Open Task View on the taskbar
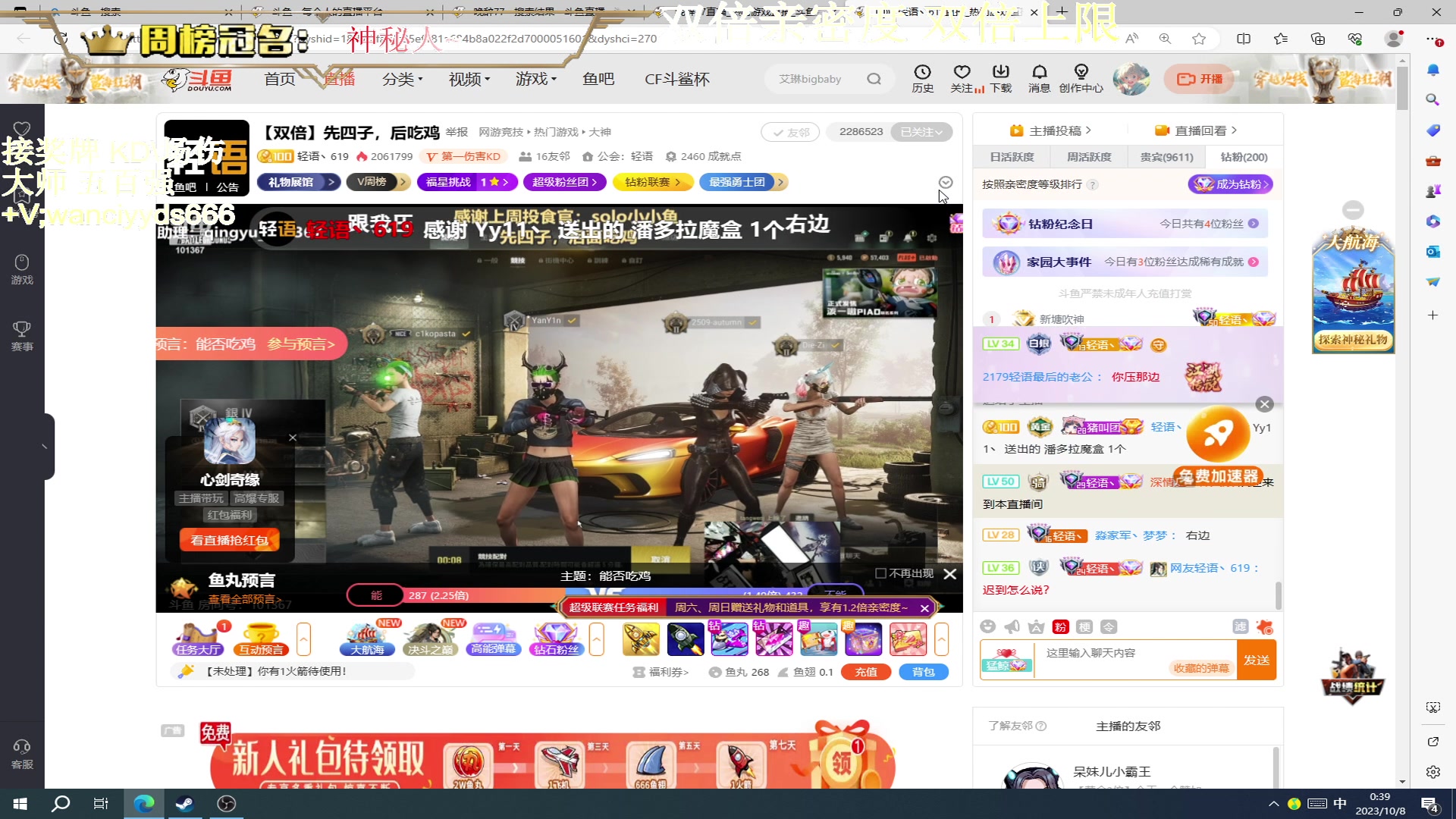Viewport: 1456px width, 819px height. coord(101,803)
